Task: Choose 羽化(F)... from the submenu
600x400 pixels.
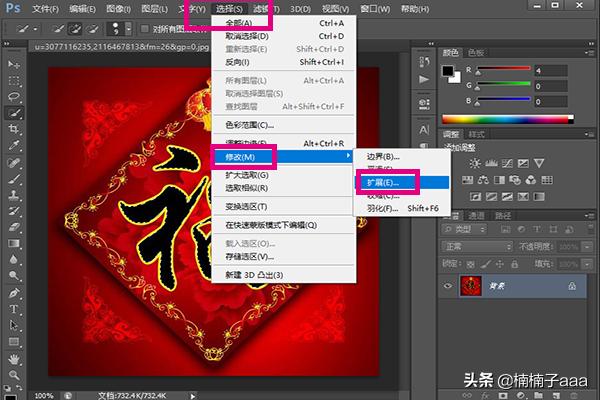Action: (x=401, y=208)
